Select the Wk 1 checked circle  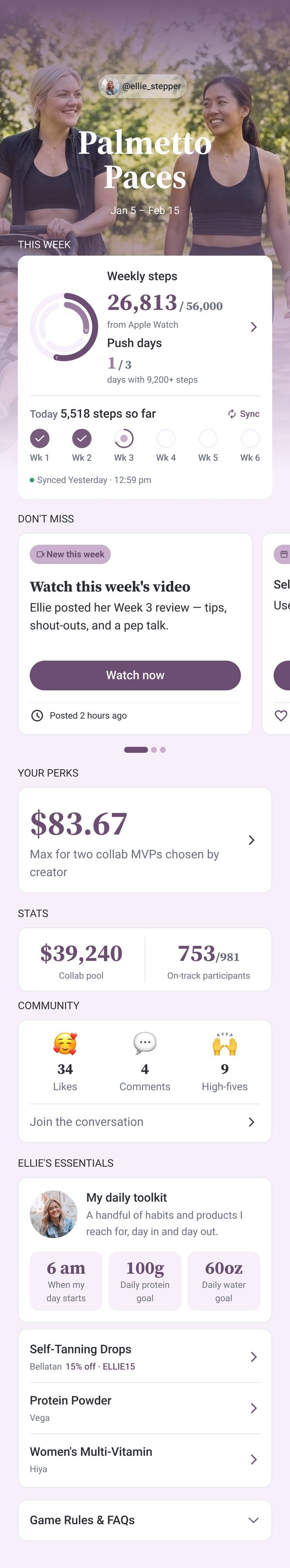40,438
